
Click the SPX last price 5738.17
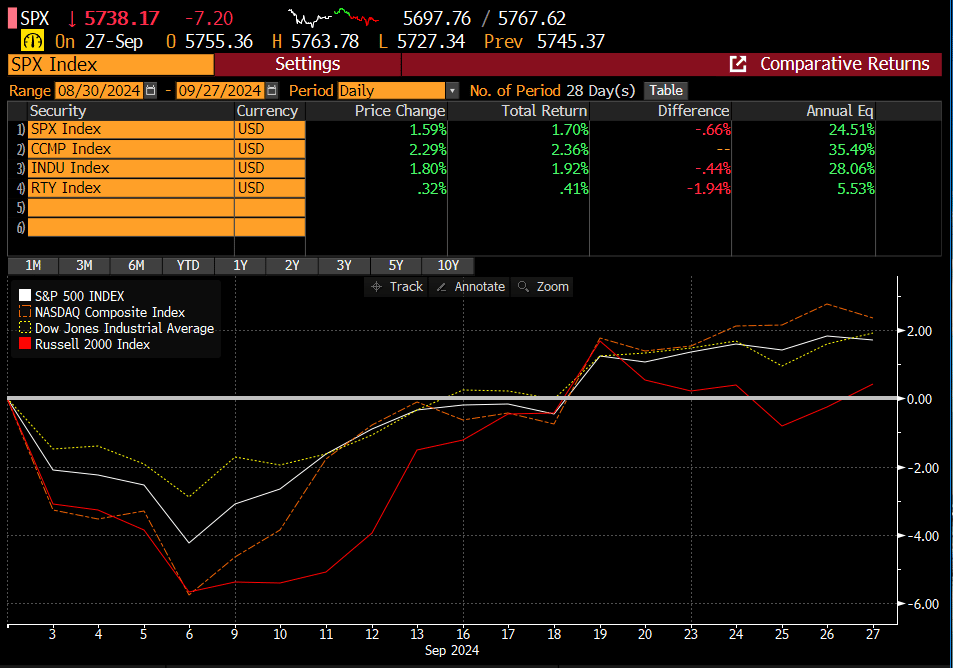[x=122, y=18]
